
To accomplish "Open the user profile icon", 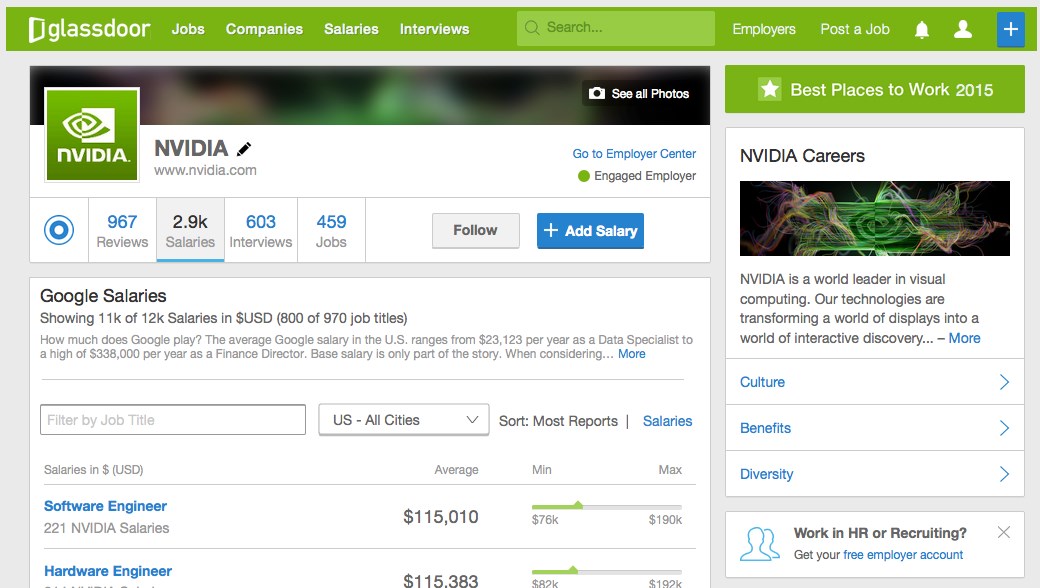I will (963, 30).
